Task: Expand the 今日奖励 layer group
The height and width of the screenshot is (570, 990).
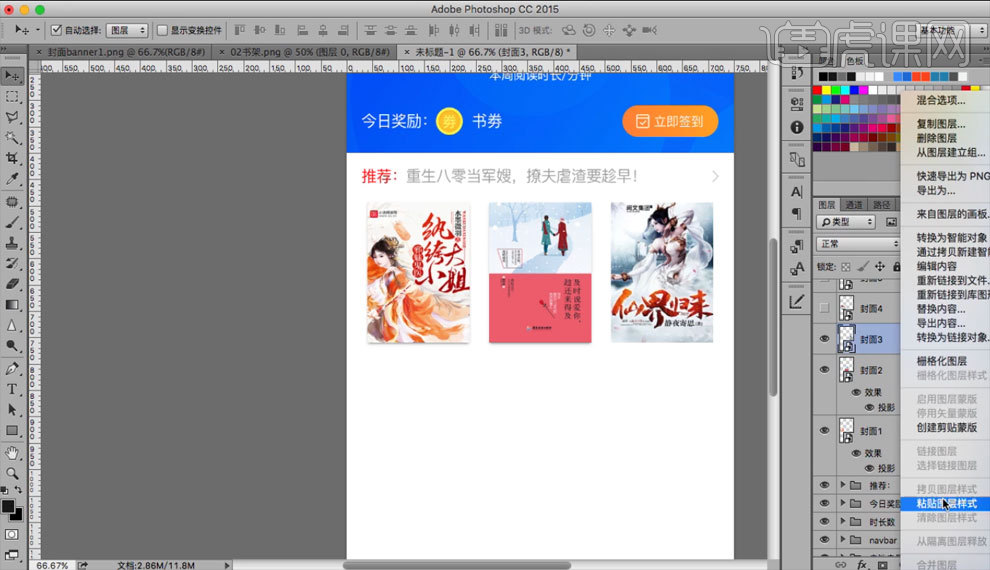Action: 843,503
